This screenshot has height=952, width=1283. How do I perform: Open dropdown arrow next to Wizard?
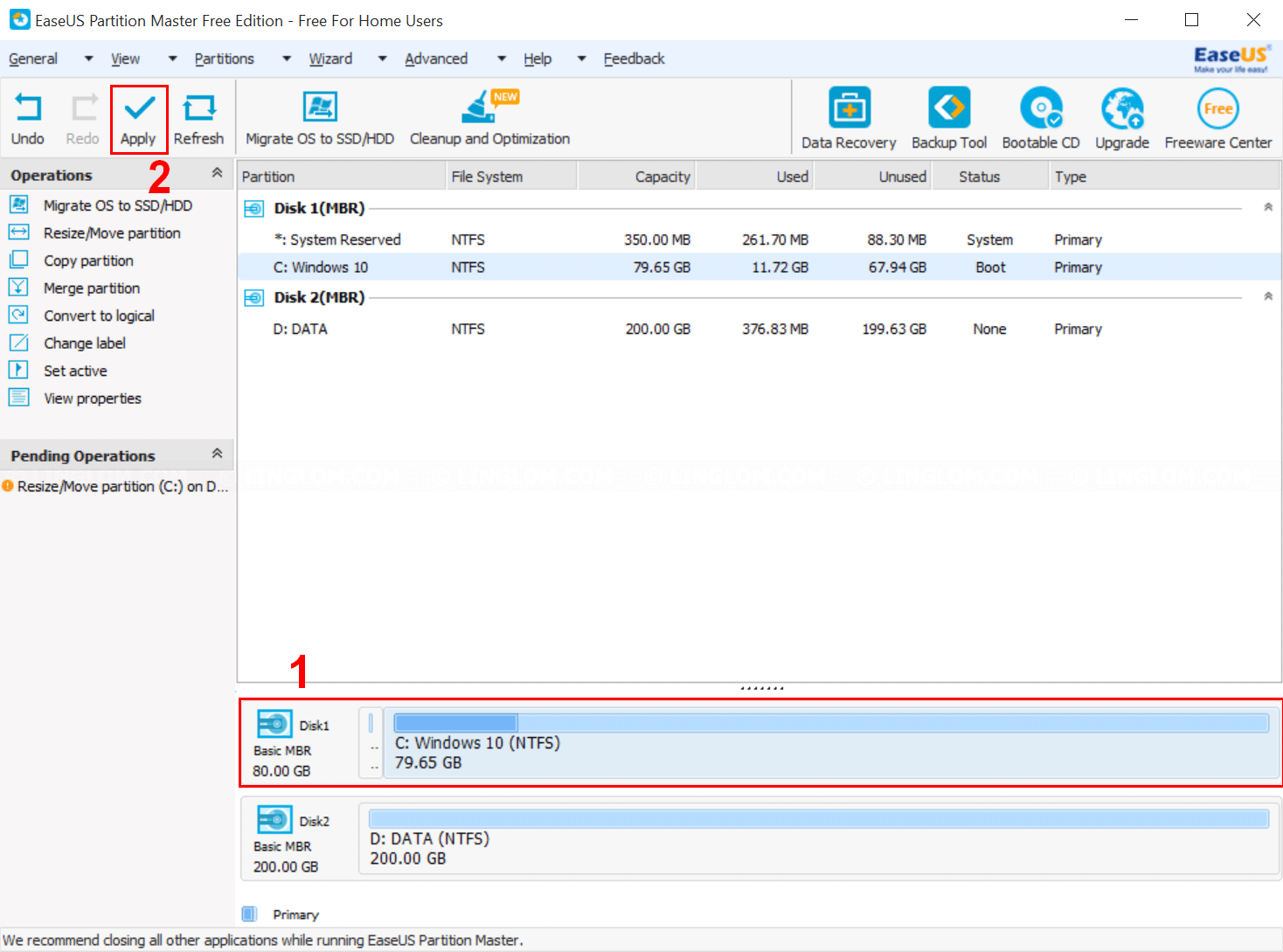pos(382,59)
